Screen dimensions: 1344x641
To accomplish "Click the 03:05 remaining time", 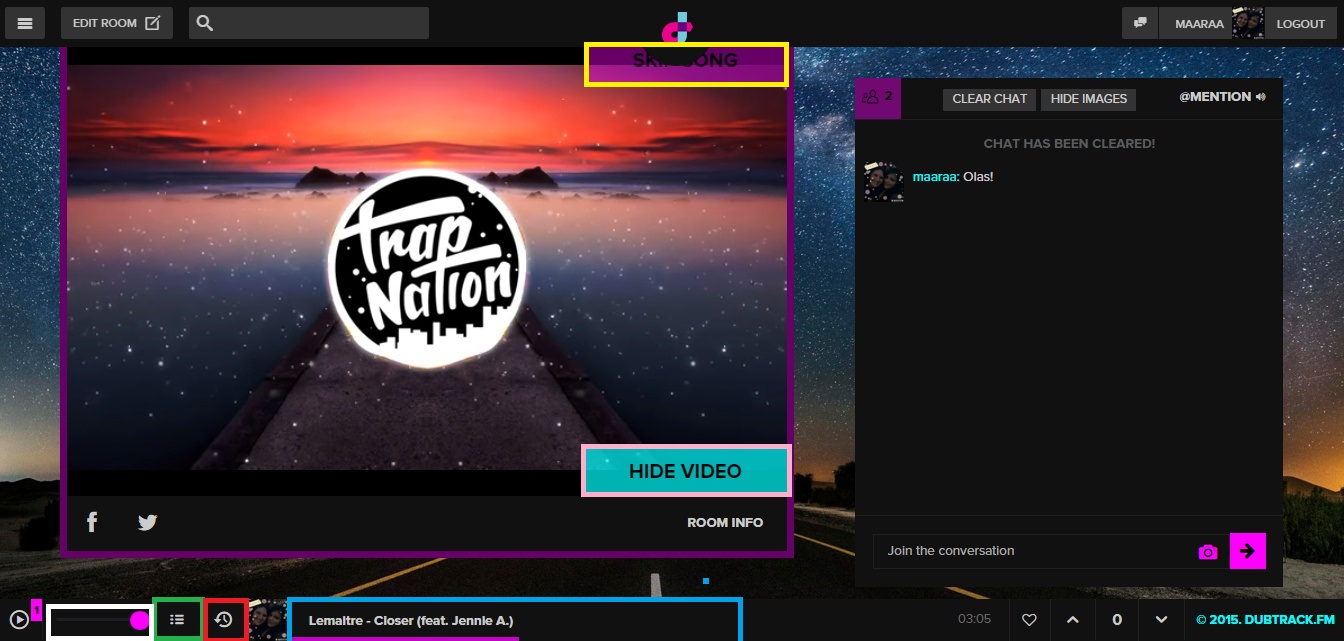I will click(974, 619).
